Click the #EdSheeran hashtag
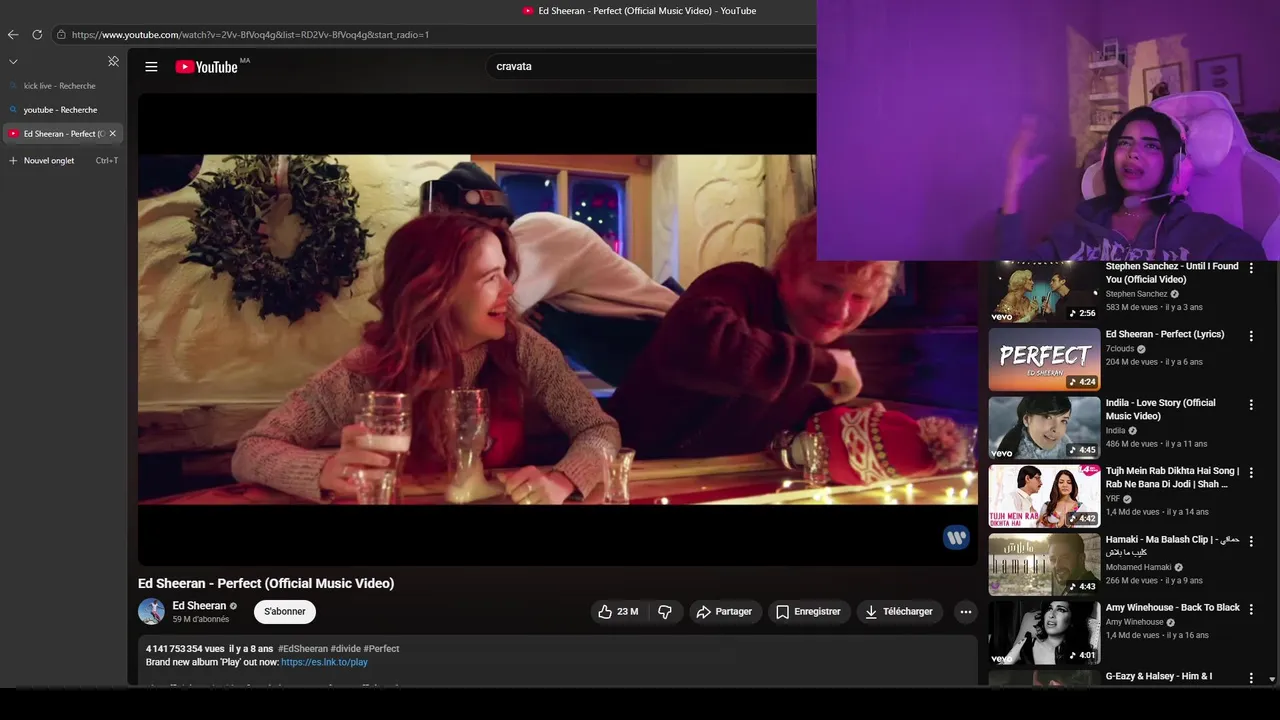The image size is (1280, 720). (x=303, y=649)
